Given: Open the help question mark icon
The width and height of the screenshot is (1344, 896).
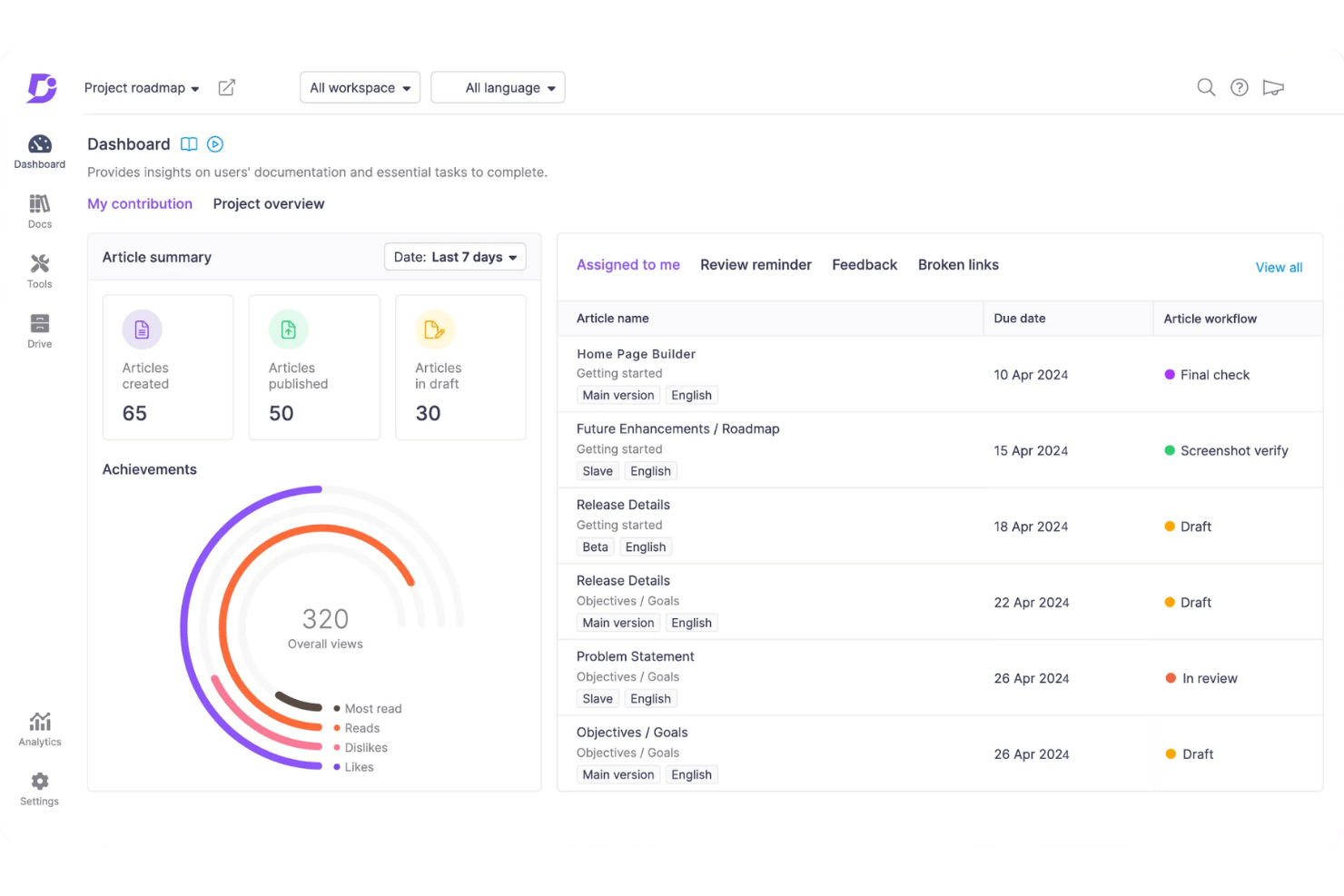Looking at the screenshot, I should point(1240,87).
